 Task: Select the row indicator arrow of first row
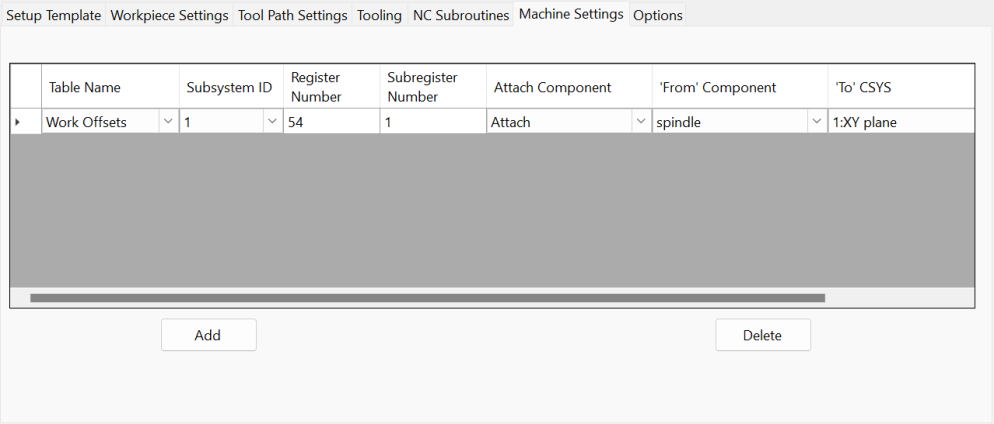(17, 122)
